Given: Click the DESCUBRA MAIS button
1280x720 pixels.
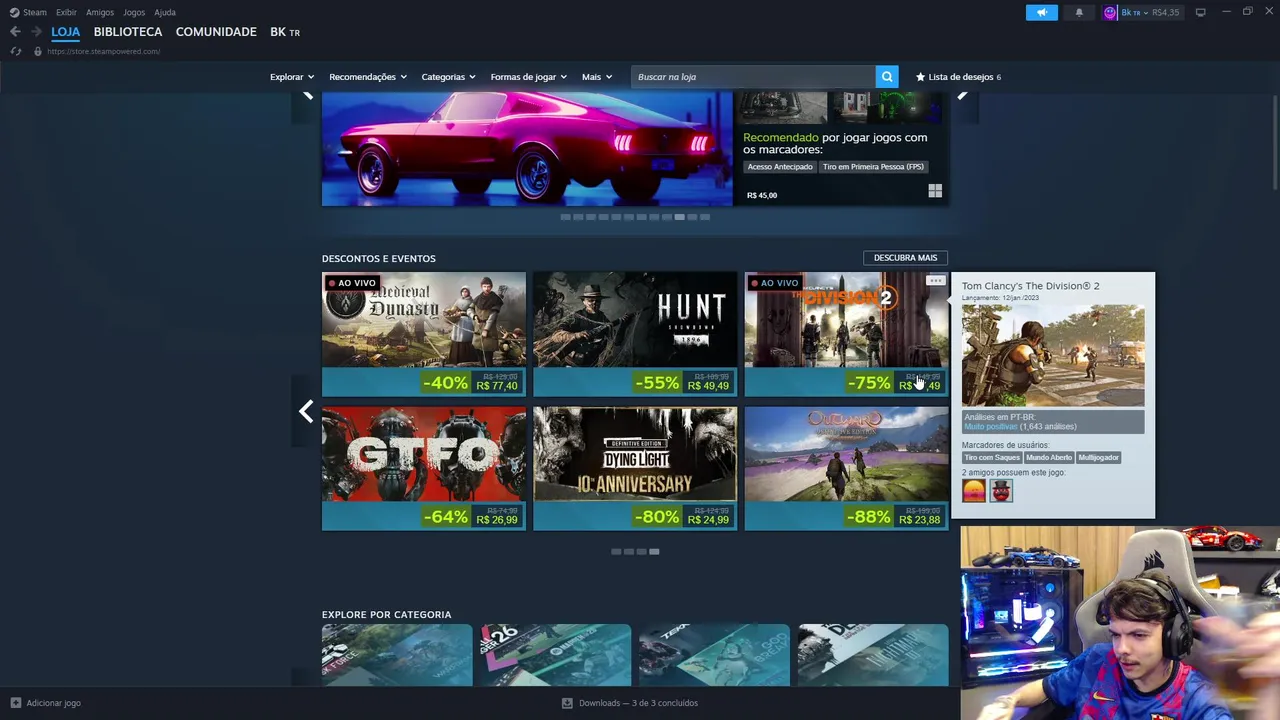Looking at the screenshot, I should coord(905,258).
